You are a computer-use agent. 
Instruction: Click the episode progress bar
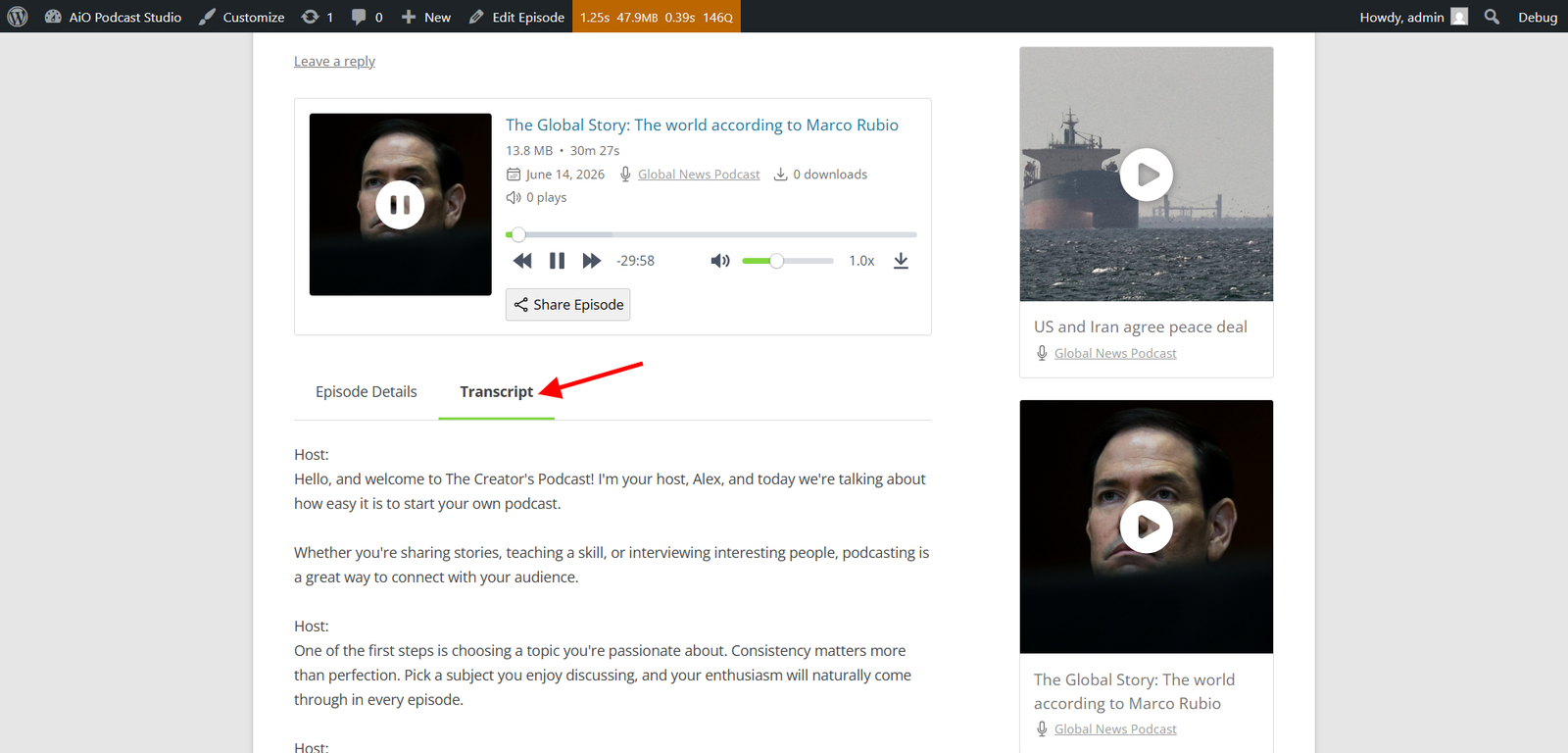(x=711, y=234)
